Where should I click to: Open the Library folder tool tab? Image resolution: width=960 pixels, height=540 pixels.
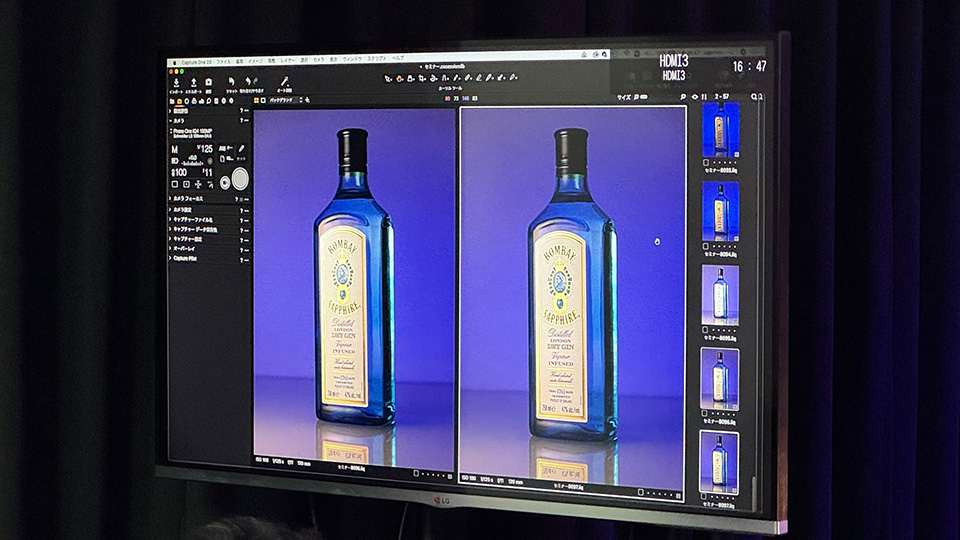172,102
